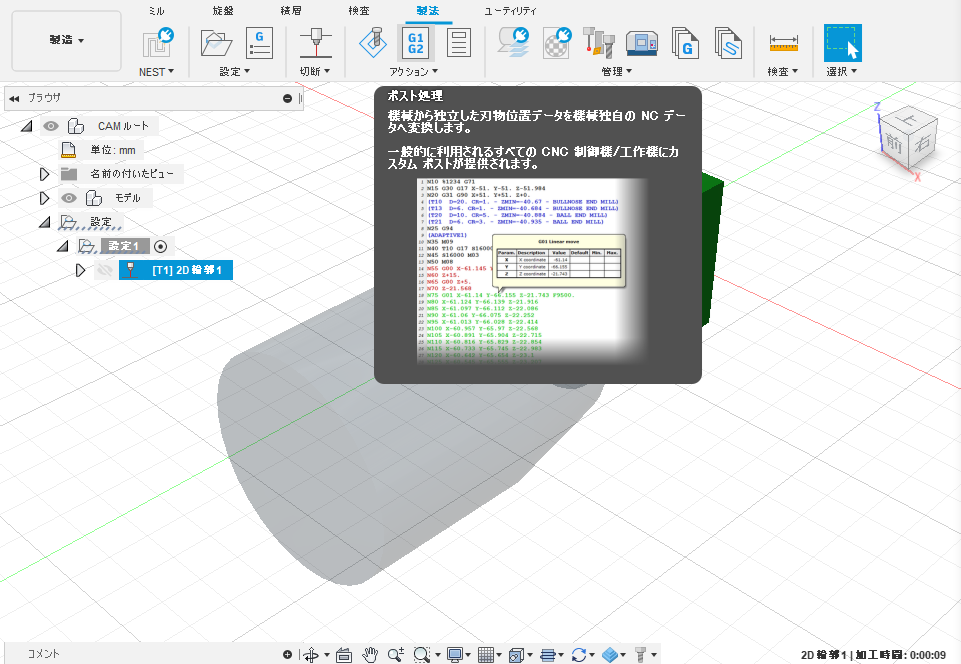Click the simulate toolpath icon

373,43
